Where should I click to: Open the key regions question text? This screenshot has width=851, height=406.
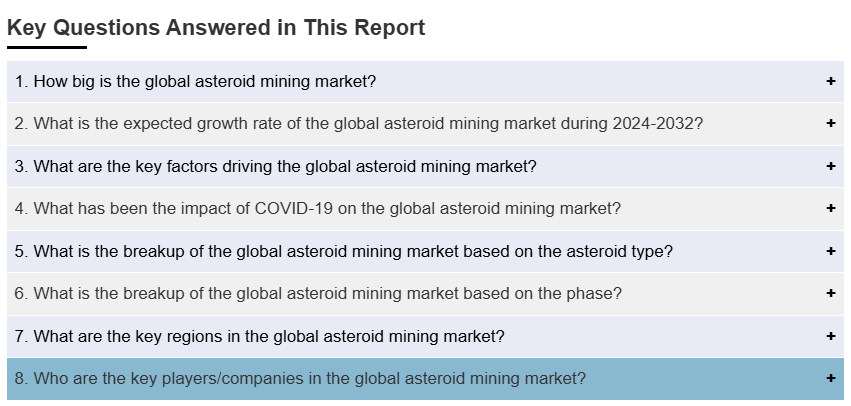click(259, 336)
